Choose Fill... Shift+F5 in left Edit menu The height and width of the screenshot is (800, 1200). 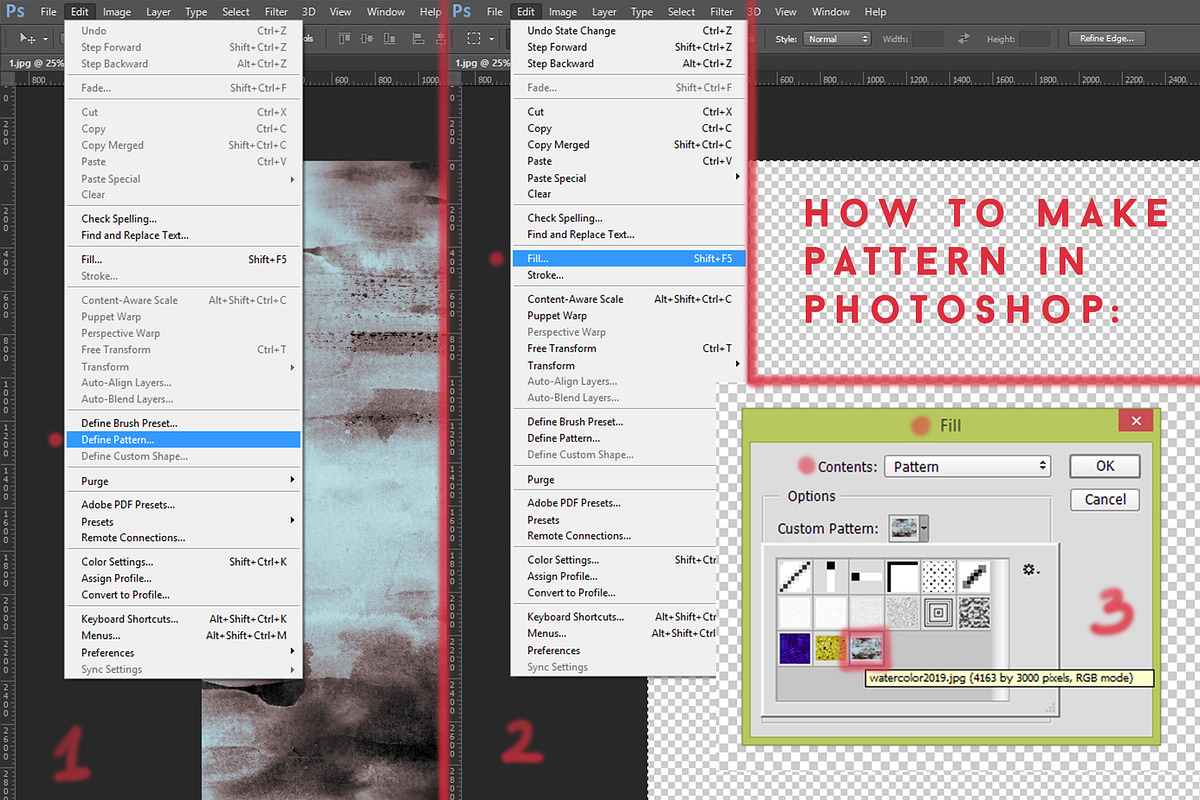[183, 259]
